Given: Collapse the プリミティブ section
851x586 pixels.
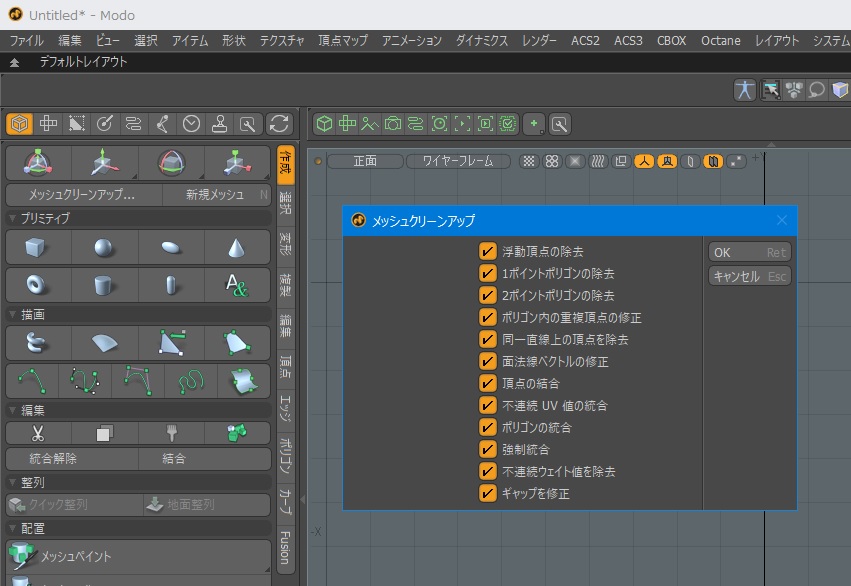Looking at the screenshot, I should pos(12,218).
